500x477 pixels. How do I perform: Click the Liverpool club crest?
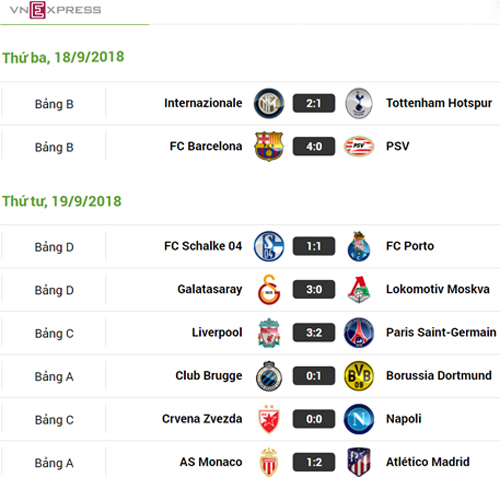click(x=269, y=333)
